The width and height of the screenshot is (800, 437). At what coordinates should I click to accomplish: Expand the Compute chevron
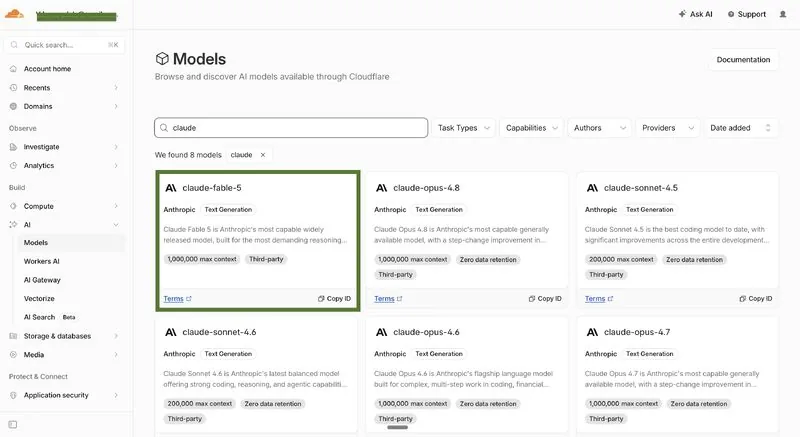pyautogui.click(x=116, y=206)
